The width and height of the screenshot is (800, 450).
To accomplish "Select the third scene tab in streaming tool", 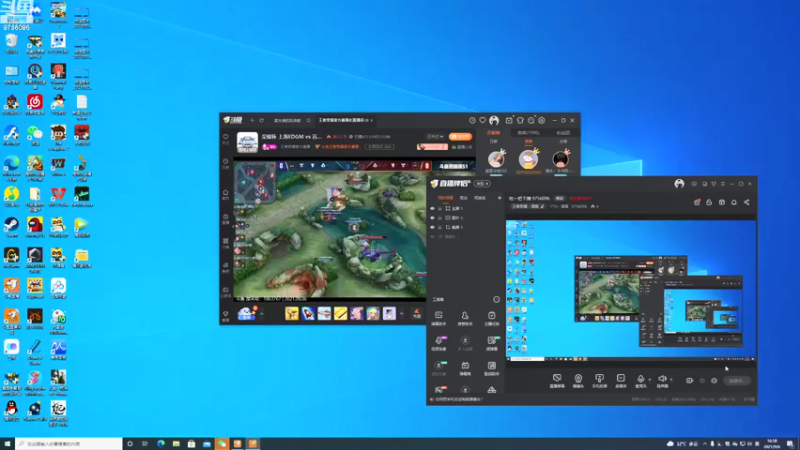I will click(x=480, y=198).
